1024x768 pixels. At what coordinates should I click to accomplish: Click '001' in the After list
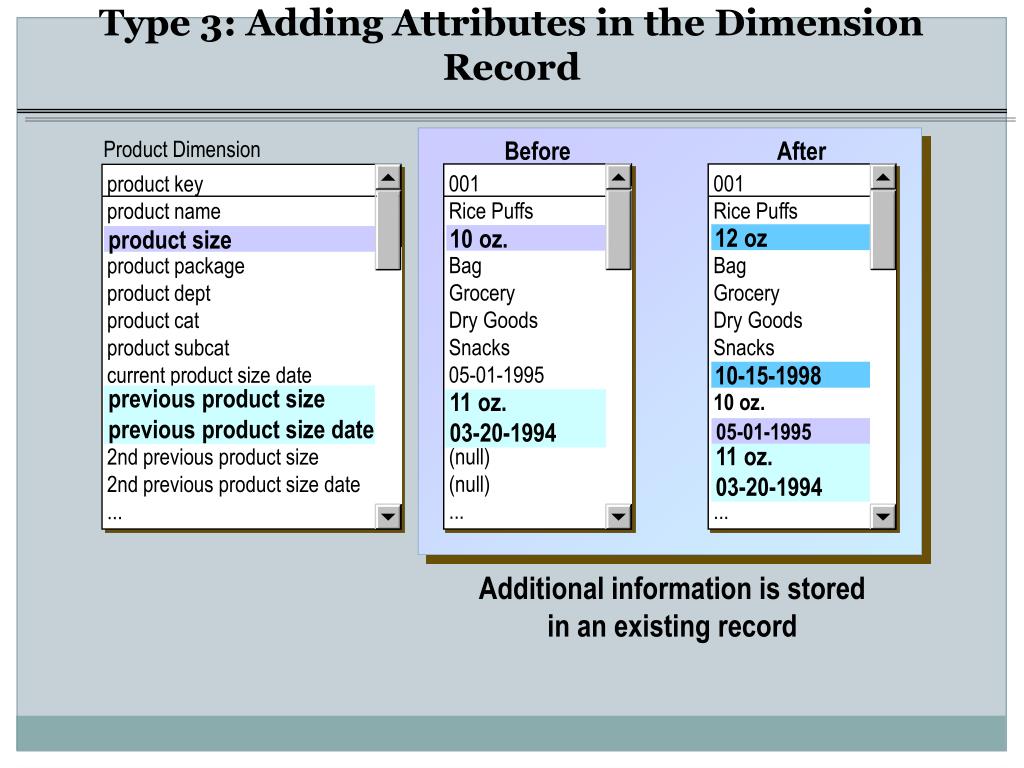click(728, 184)
